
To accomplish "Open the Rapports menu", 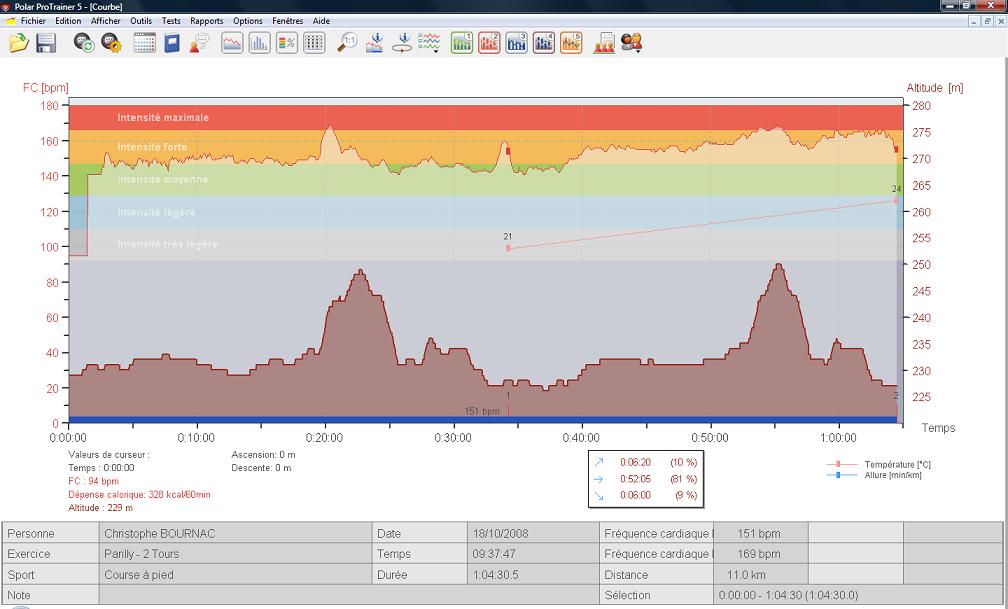I will [x=207, y=21].
